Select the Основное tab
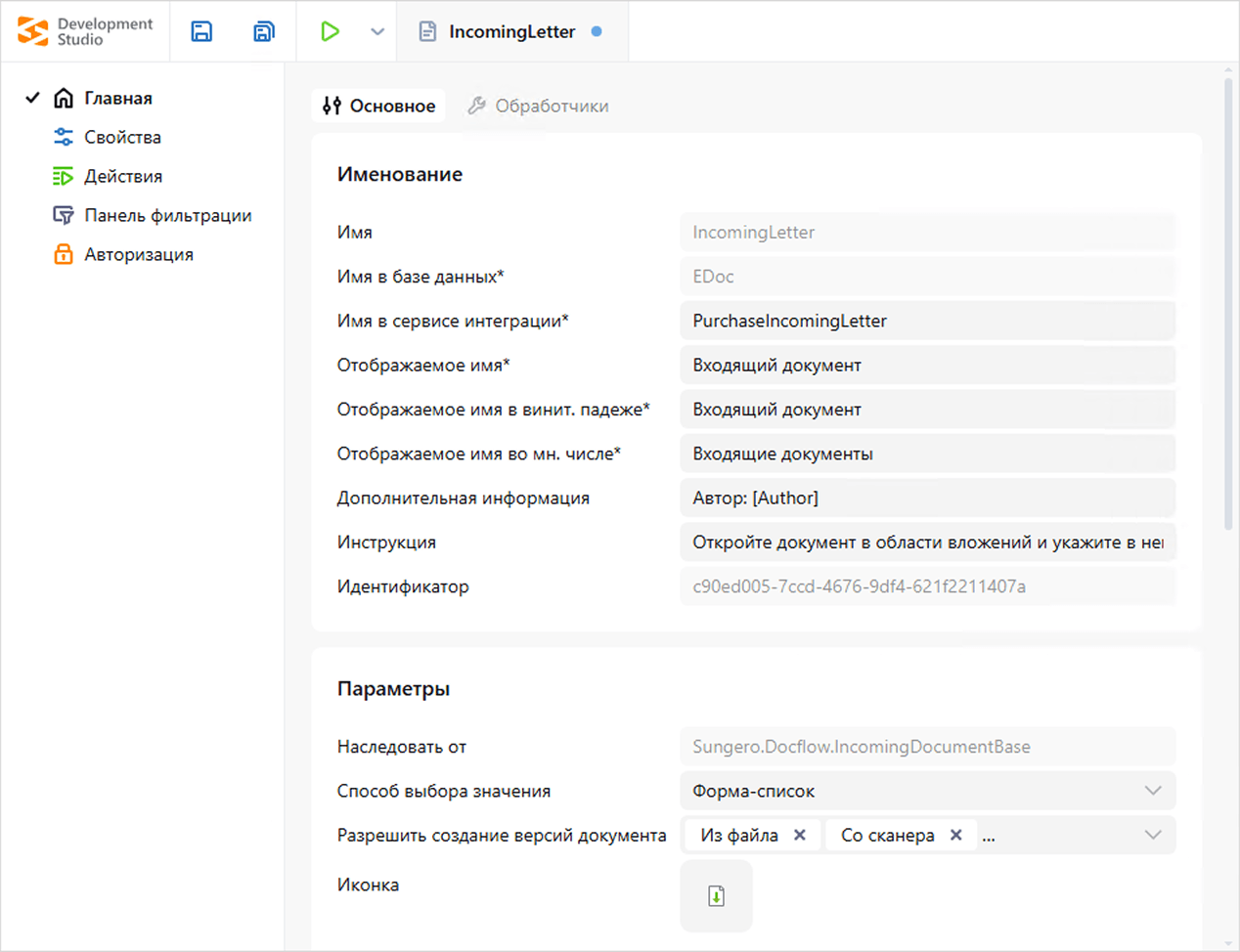This screenshot has width=1240, height=952. point(379,106)
